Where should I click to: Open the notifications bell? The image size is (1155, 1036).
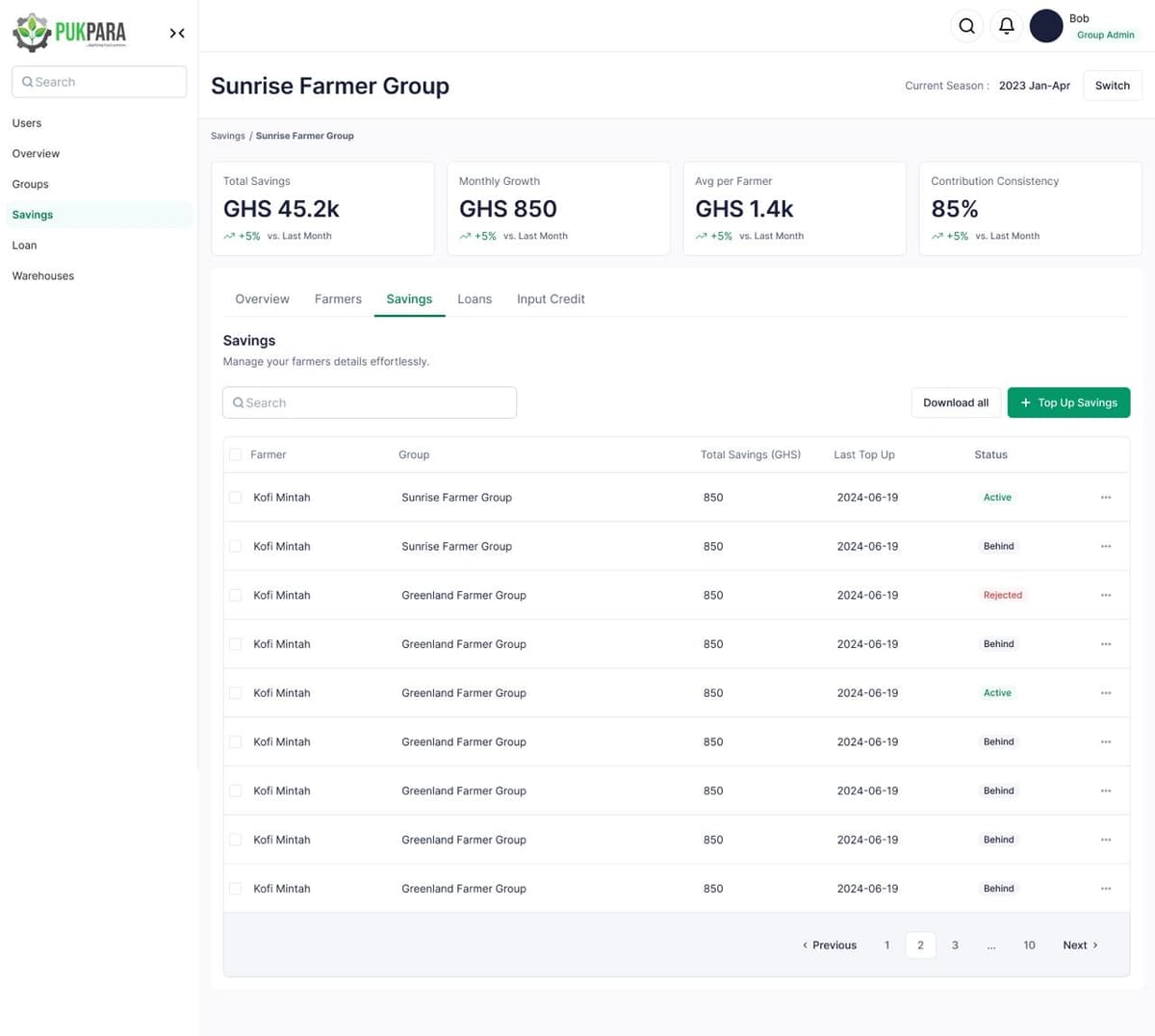(1006, 26)
